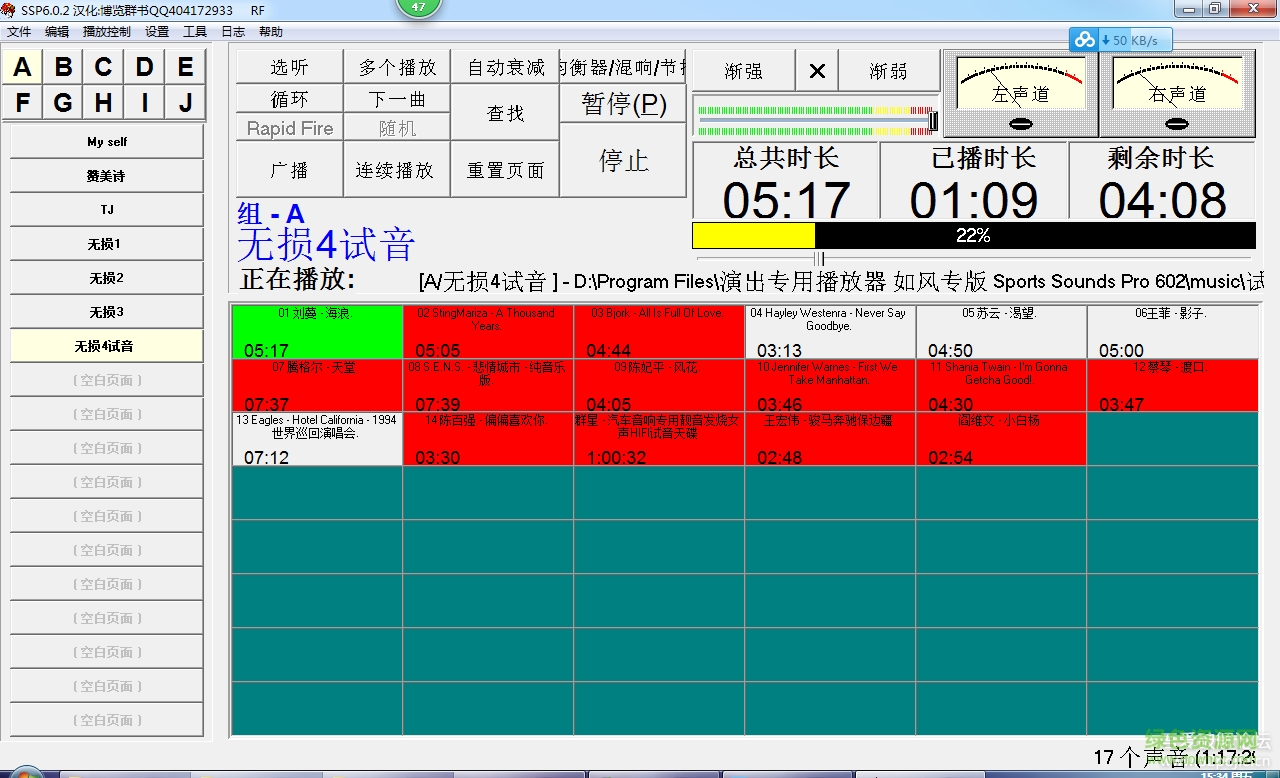Click the cloud icon in download speed widget

coord(1085,40)
